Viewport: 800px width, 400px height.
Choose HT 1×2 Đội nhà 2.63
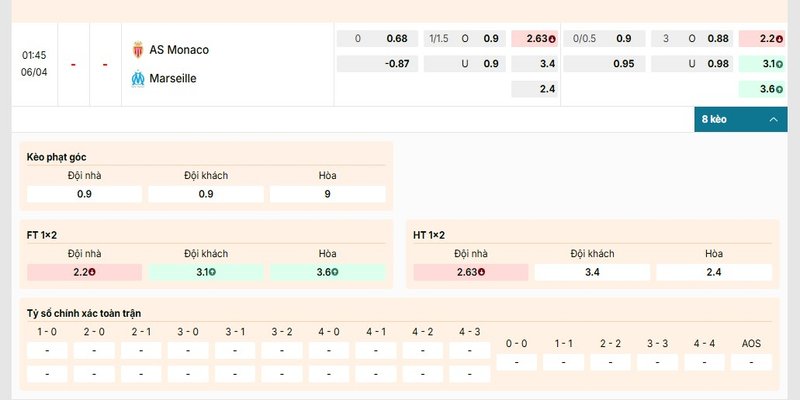[x=471, y=272]
